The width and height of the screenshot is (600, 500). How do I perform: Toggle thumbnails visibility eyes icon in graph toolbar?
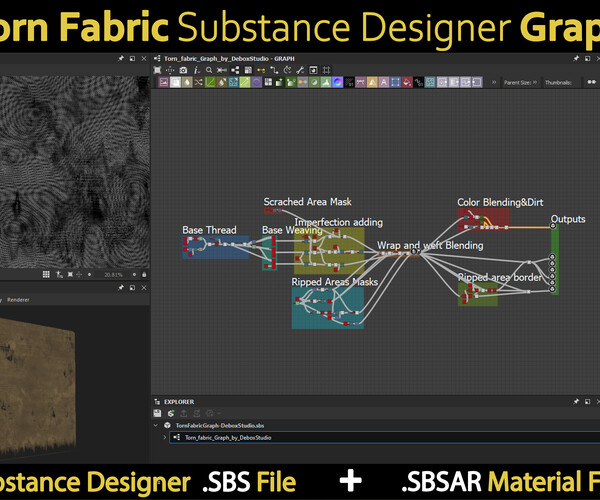point(591,82)
